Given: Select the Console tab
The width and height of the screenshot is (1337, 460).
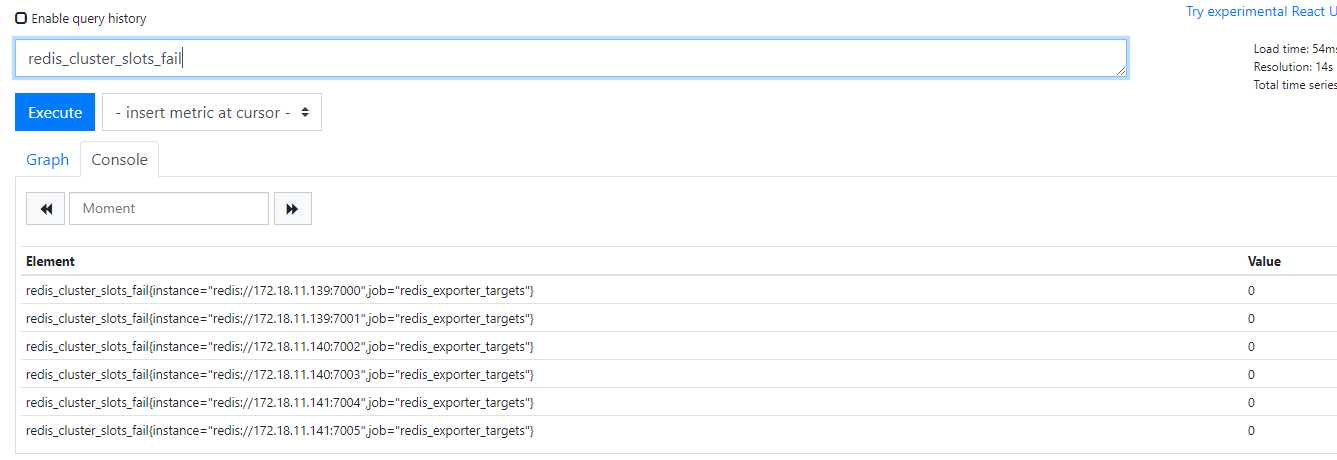Looking at the screenshot, I should click(x=120, y=159).
